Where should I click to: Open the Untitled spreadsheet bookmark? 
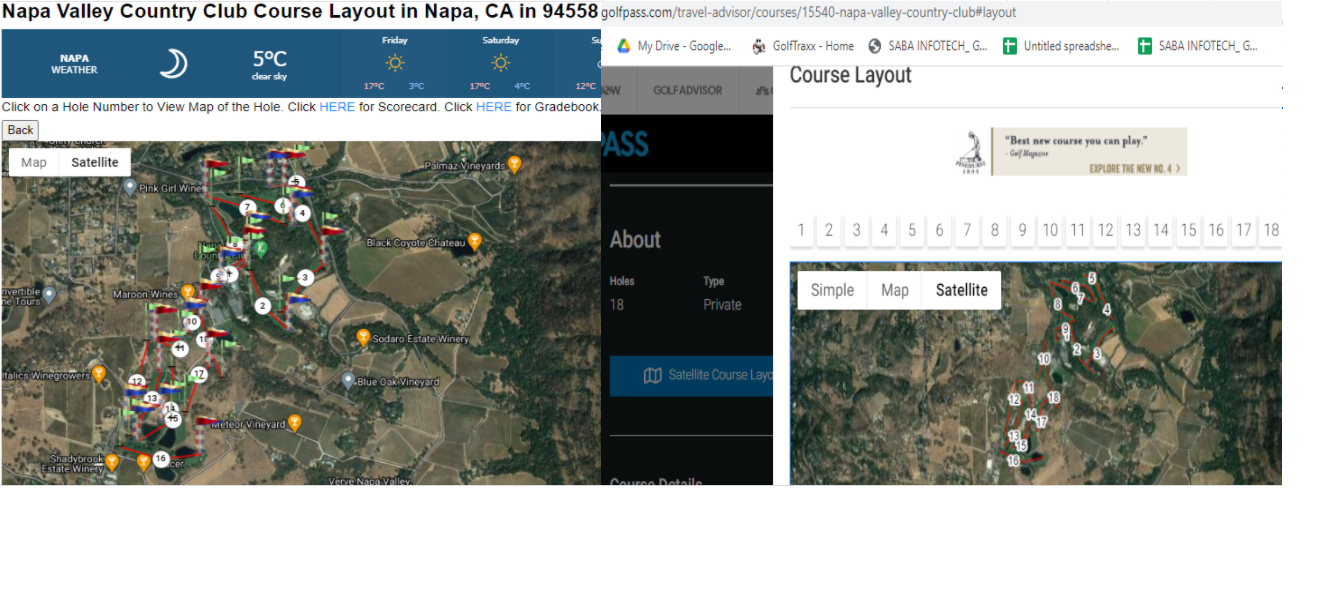coord(1061,46)
